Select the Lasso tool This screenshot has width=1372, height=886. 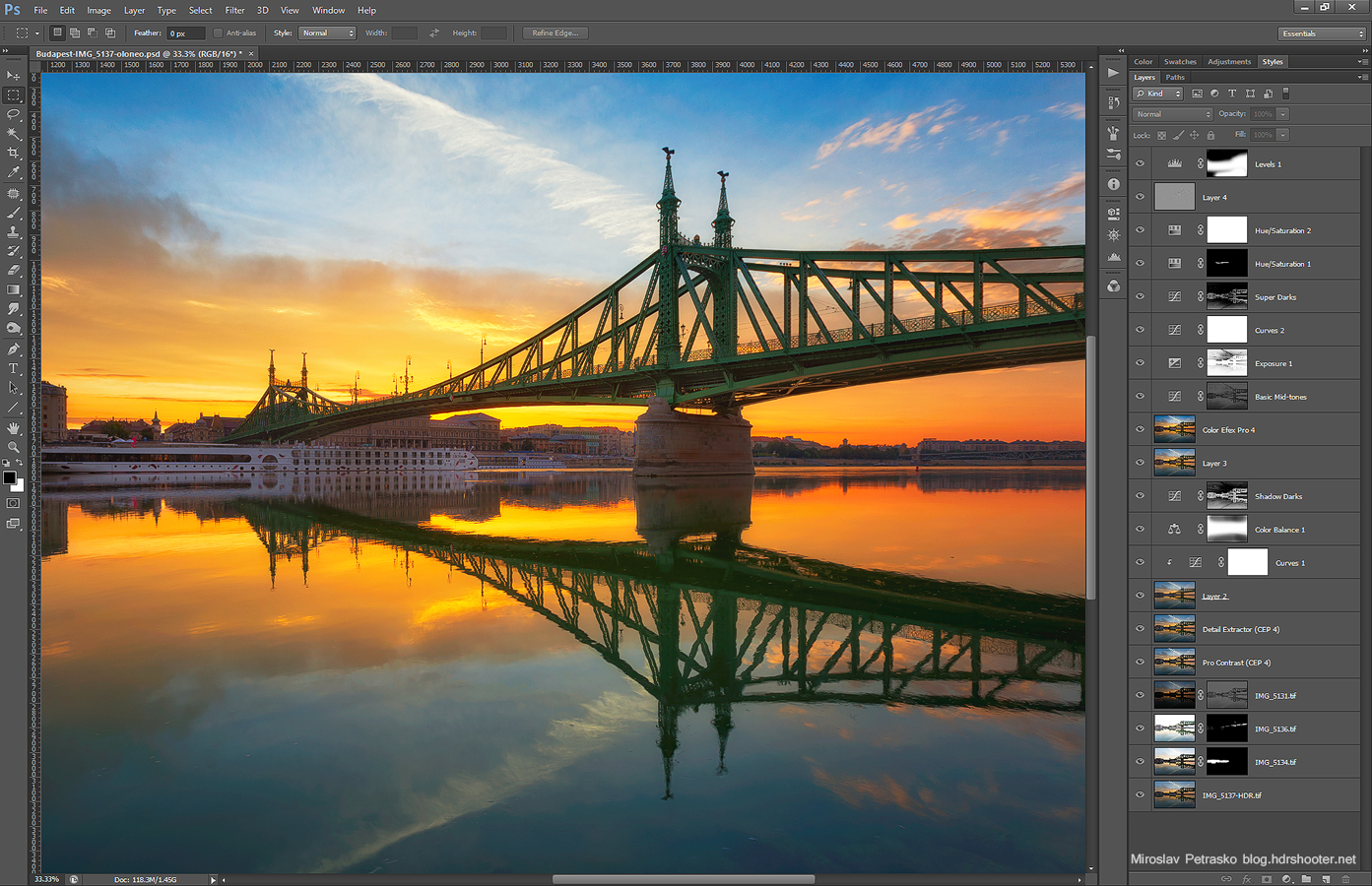tap(14, 114)
